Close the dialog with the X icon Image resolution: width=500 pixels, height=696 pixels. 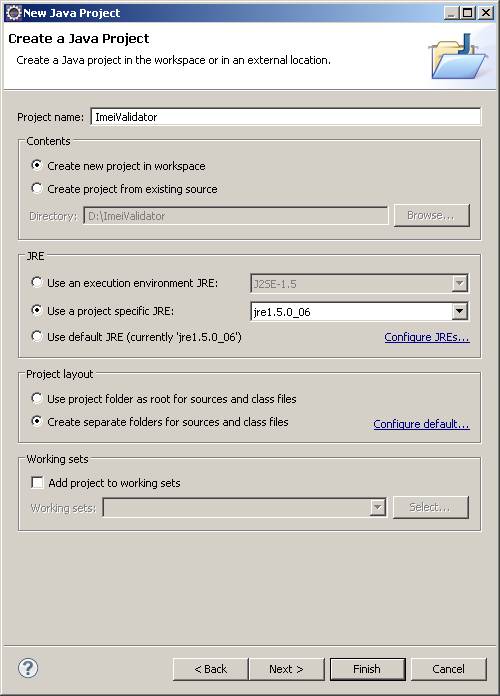485,13
